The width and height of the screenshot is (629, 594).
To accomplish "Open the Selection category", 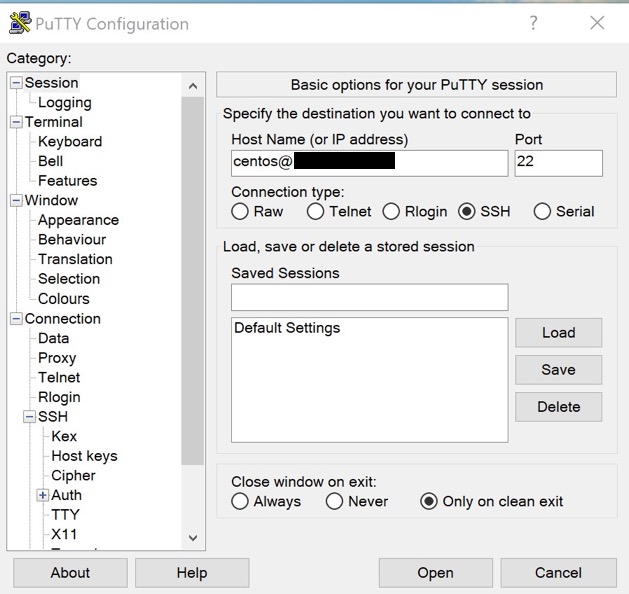I will pyautogui.click(x=69, y=279).
